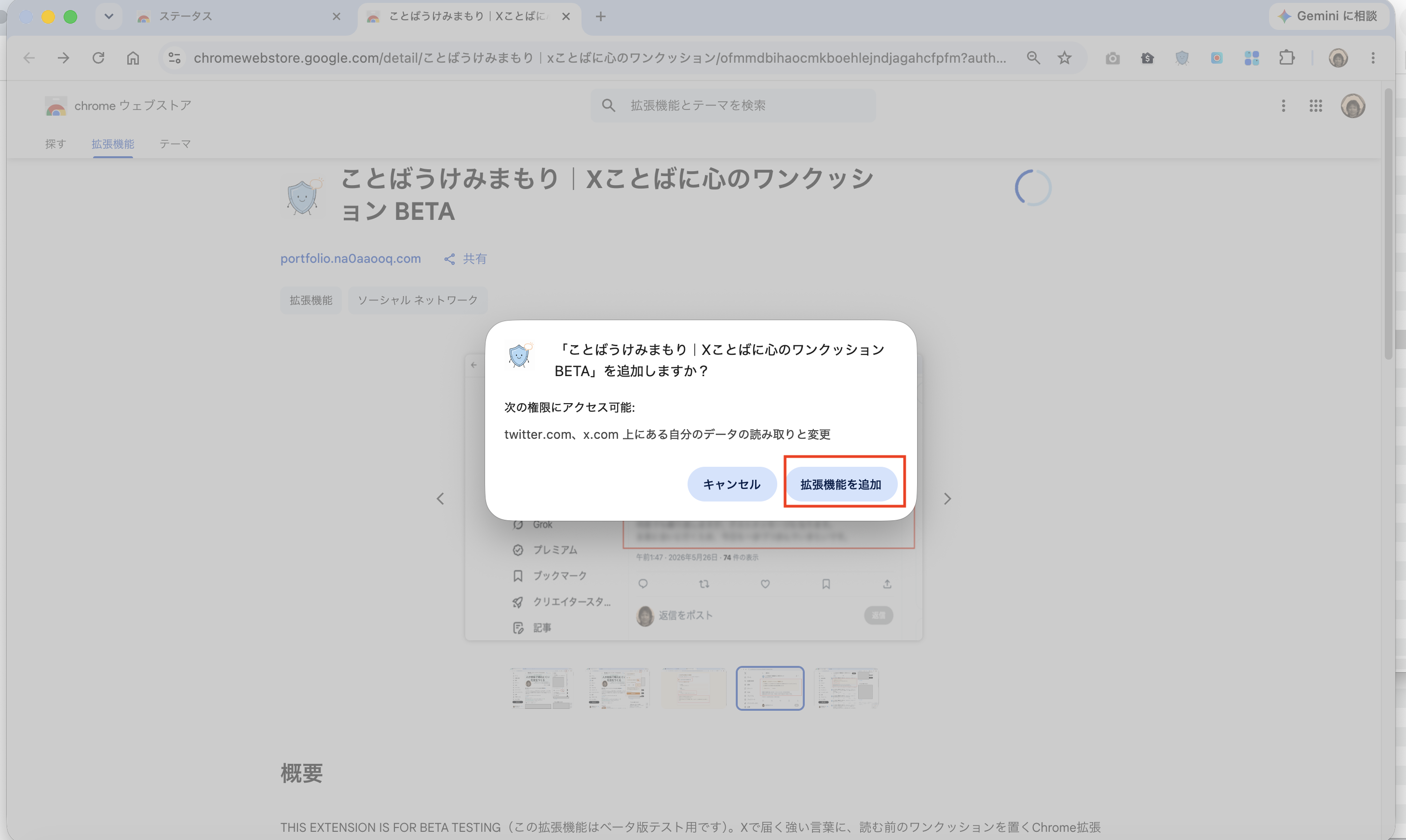Click the 拡張機能 category chip
The height and width of the screenshot is (840, 1406).
point(311,300)
